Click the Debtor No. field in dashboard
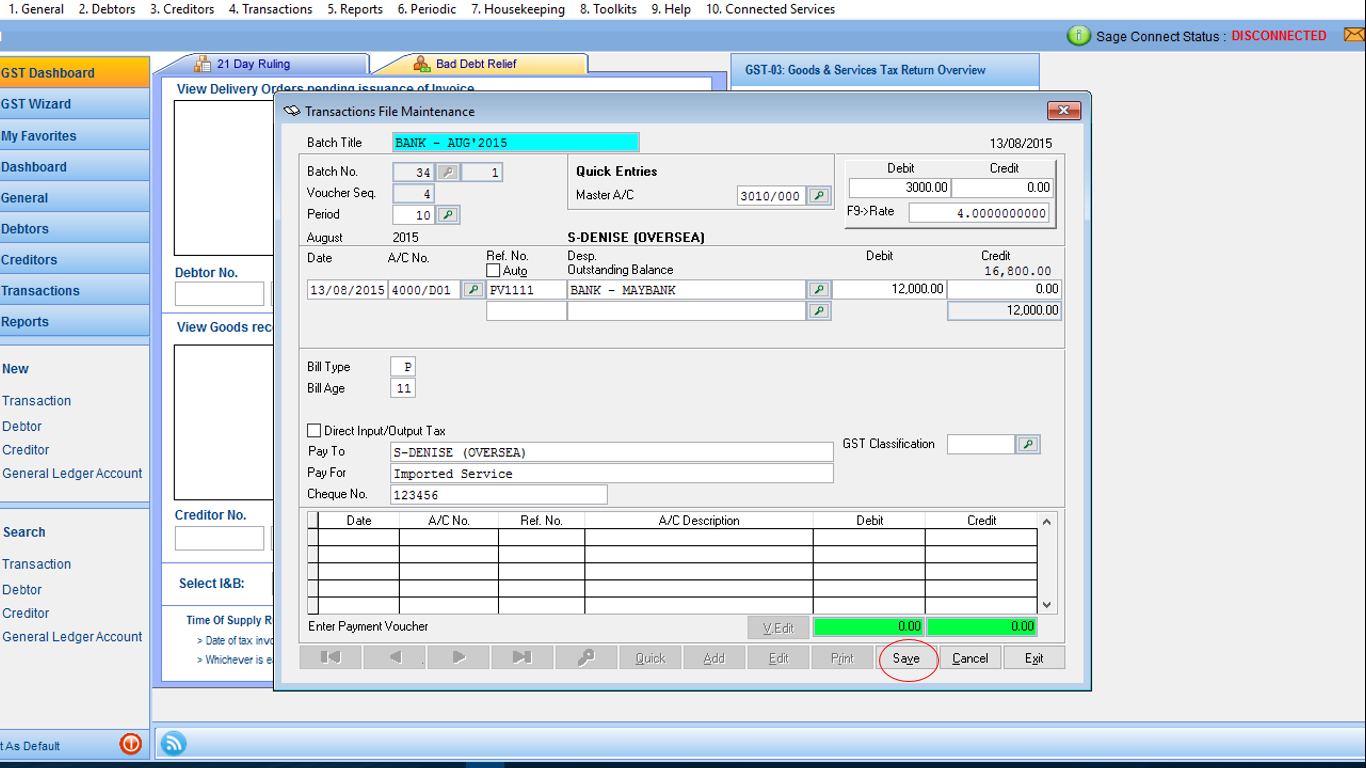Viewport: 1366px width, 768px height. [x=220, y=294]
